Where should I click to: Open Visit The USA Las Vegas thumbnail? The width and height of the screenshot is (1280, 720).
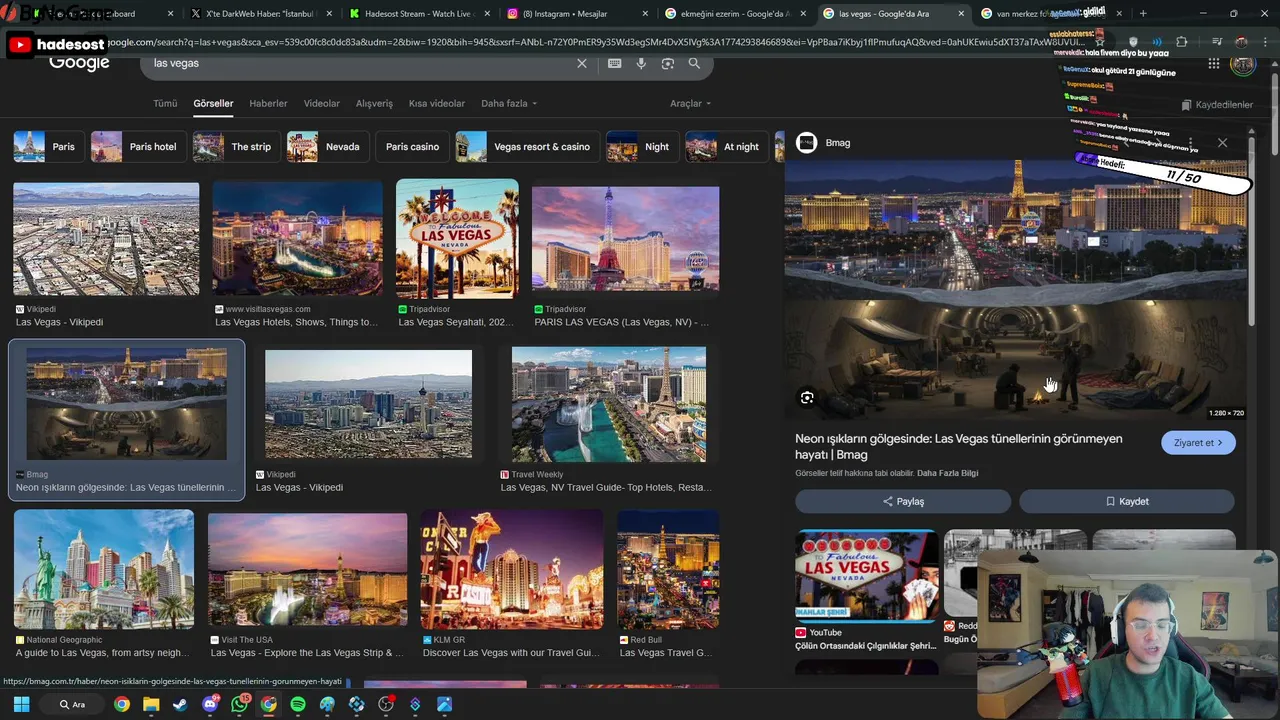pyautogui.click(x=307, y=569)
